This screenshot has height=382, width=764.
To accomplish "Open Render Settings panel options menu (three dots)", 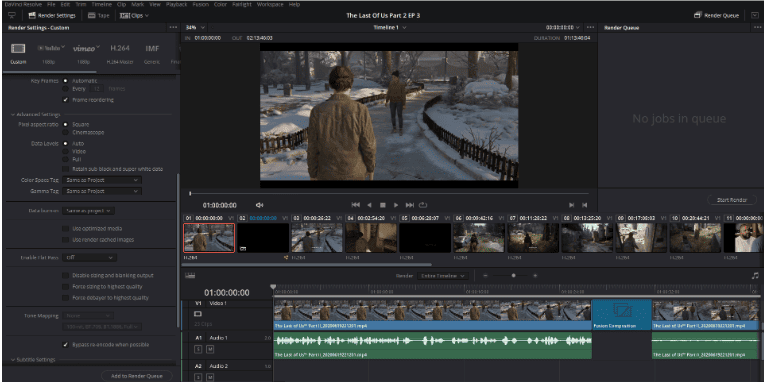I will tap(173, 28).
